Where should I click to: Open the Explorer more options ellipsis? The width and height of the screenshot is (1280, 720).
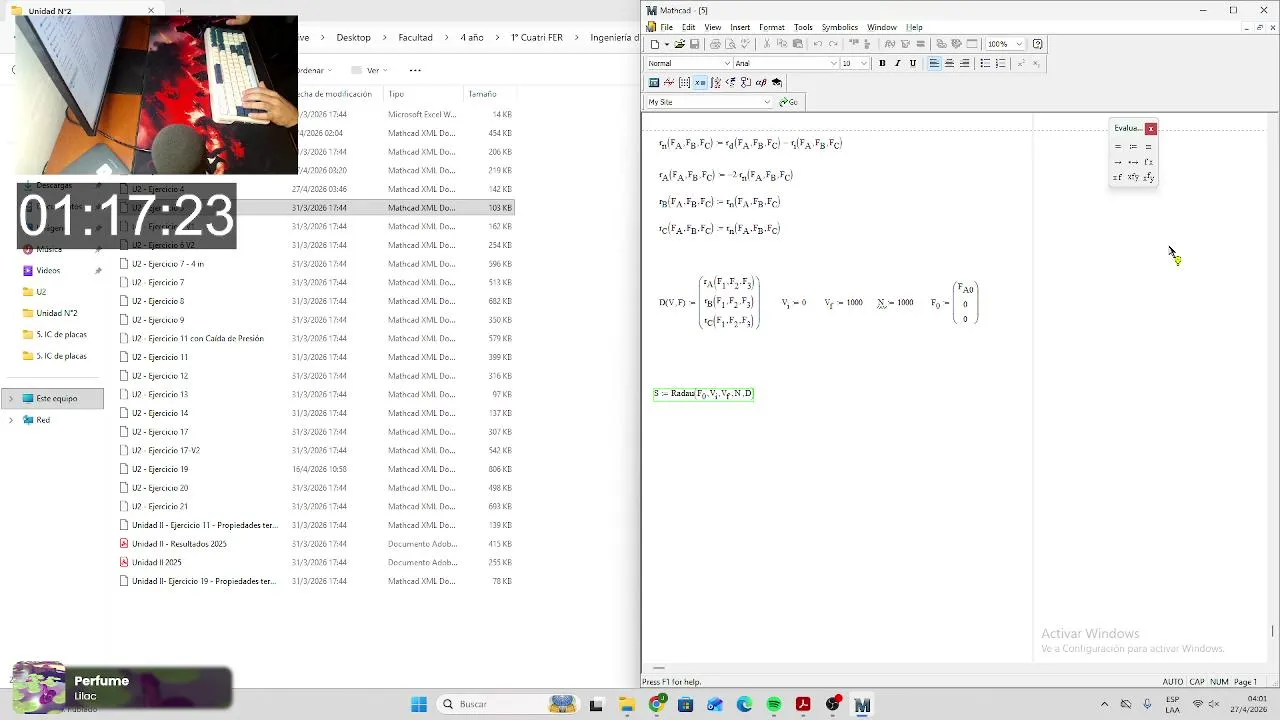pyautogui.click(x=415, y=70)
